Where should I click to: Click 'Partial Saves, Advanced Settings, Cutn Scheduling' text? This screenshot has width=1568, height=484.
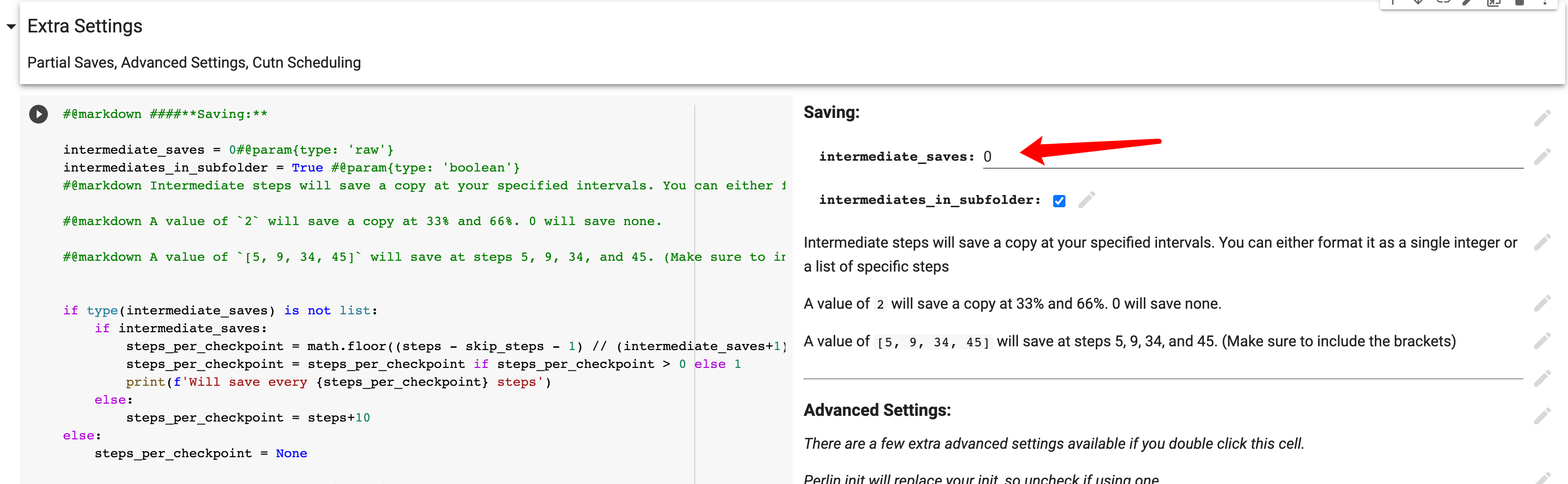(x=194, y=62)
